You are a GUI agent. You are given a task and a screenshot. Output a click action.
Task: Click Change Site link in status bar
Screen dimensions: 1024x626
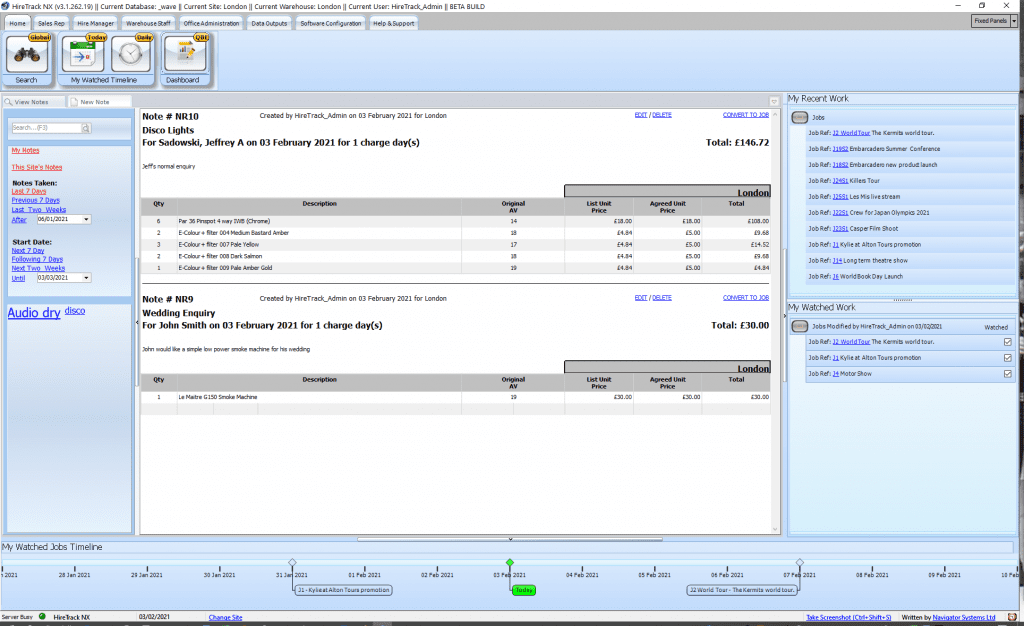[225, 617]
